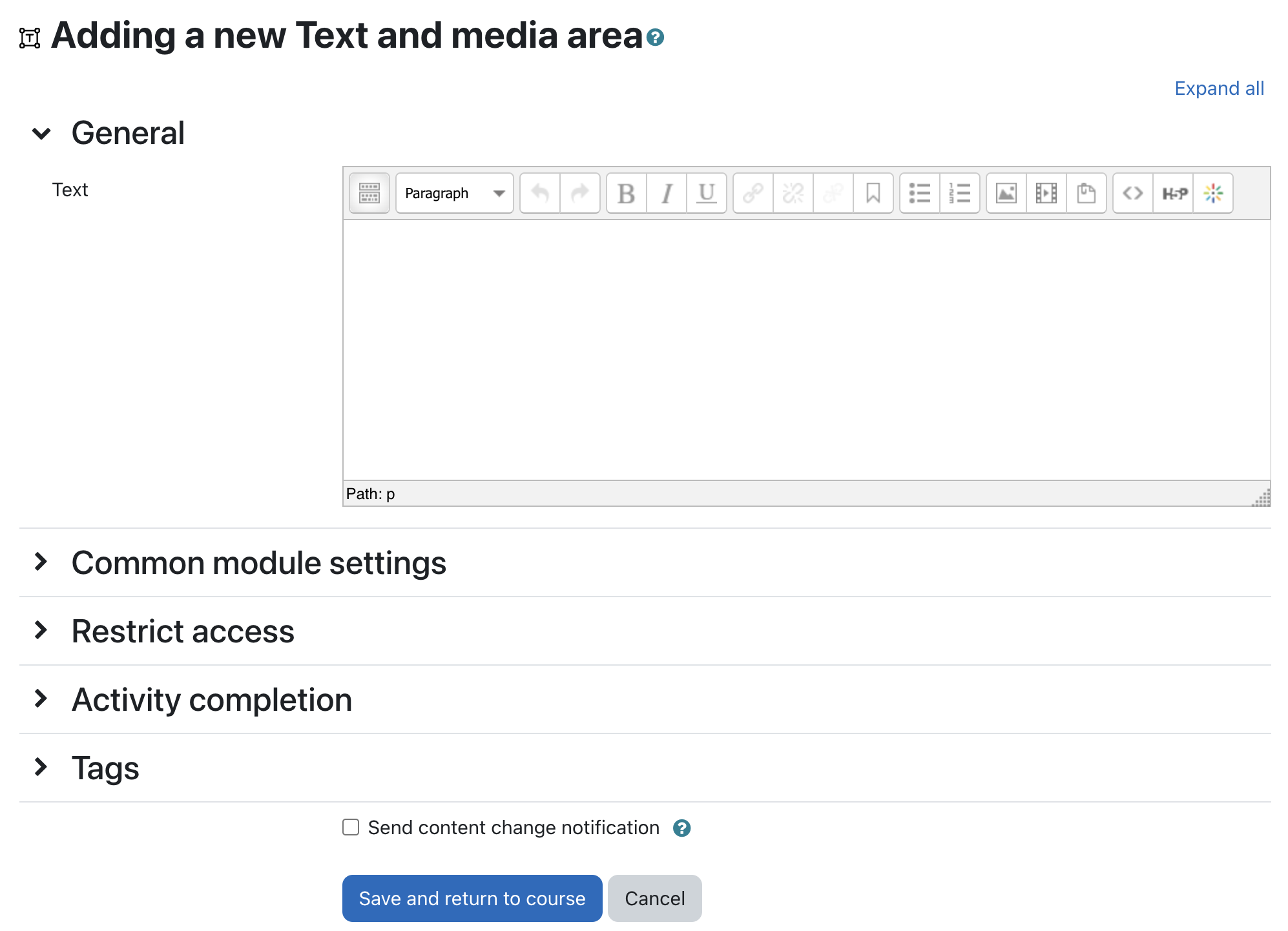
Task: Open the insert image dialog
Action: [x=1006, y=193]
